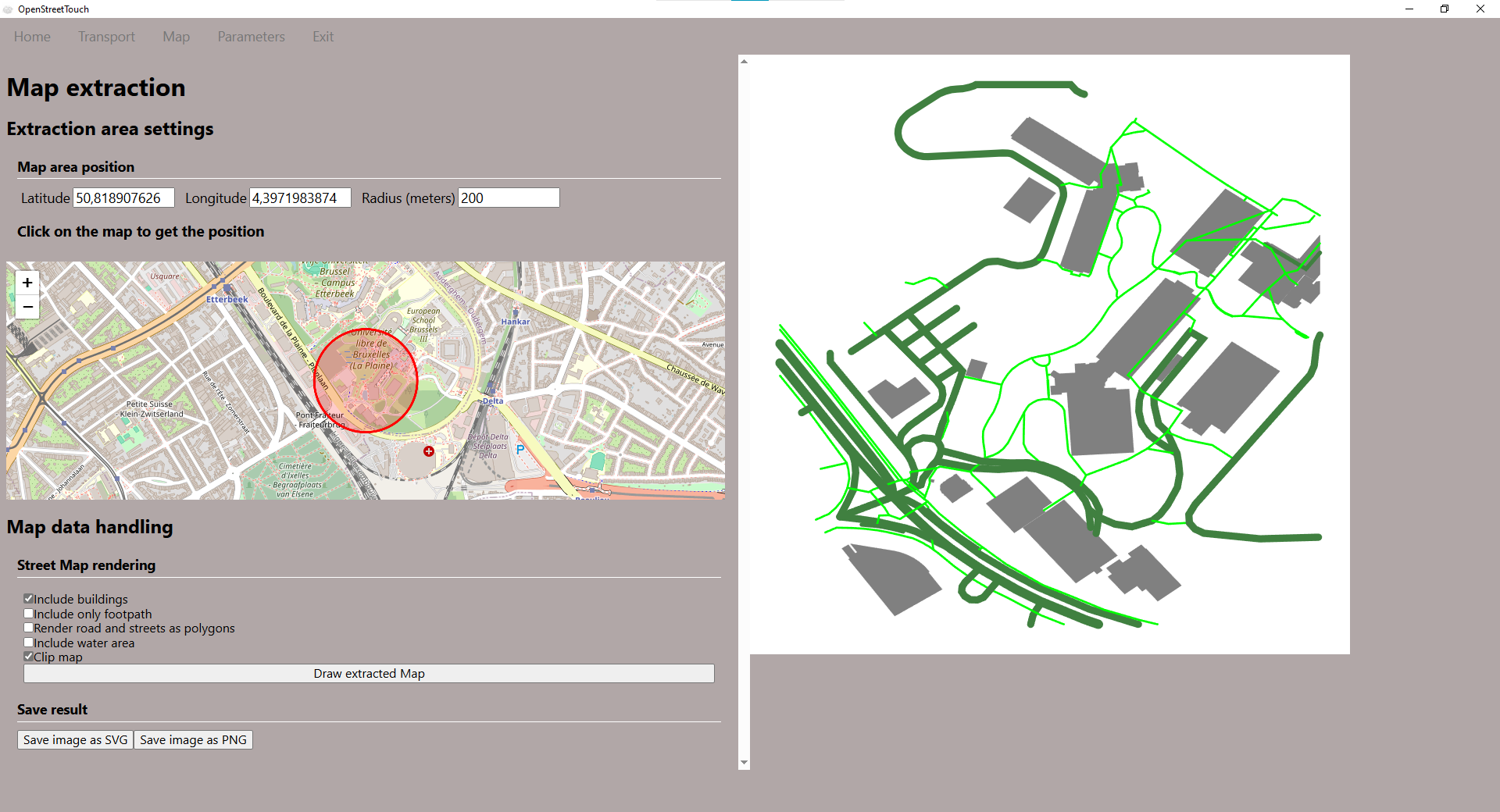Click the Etterbeek station label on map

pyautogui.click(x=227, y=299)
